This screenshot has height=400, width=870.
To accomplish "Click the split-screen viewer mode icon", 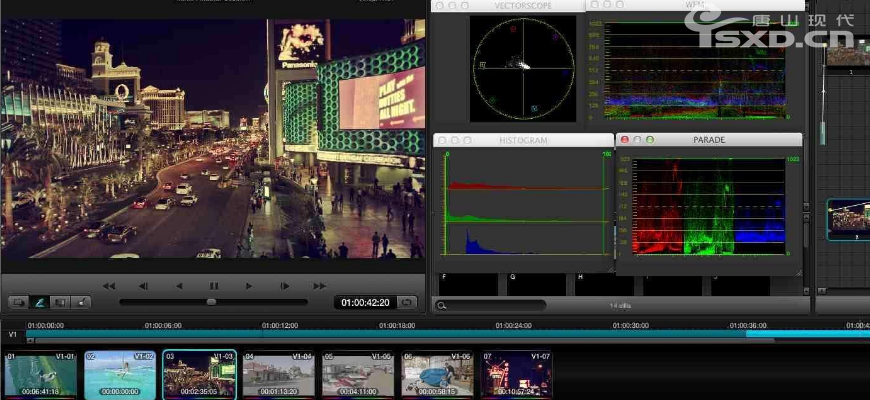I will [x=61, y=302].
